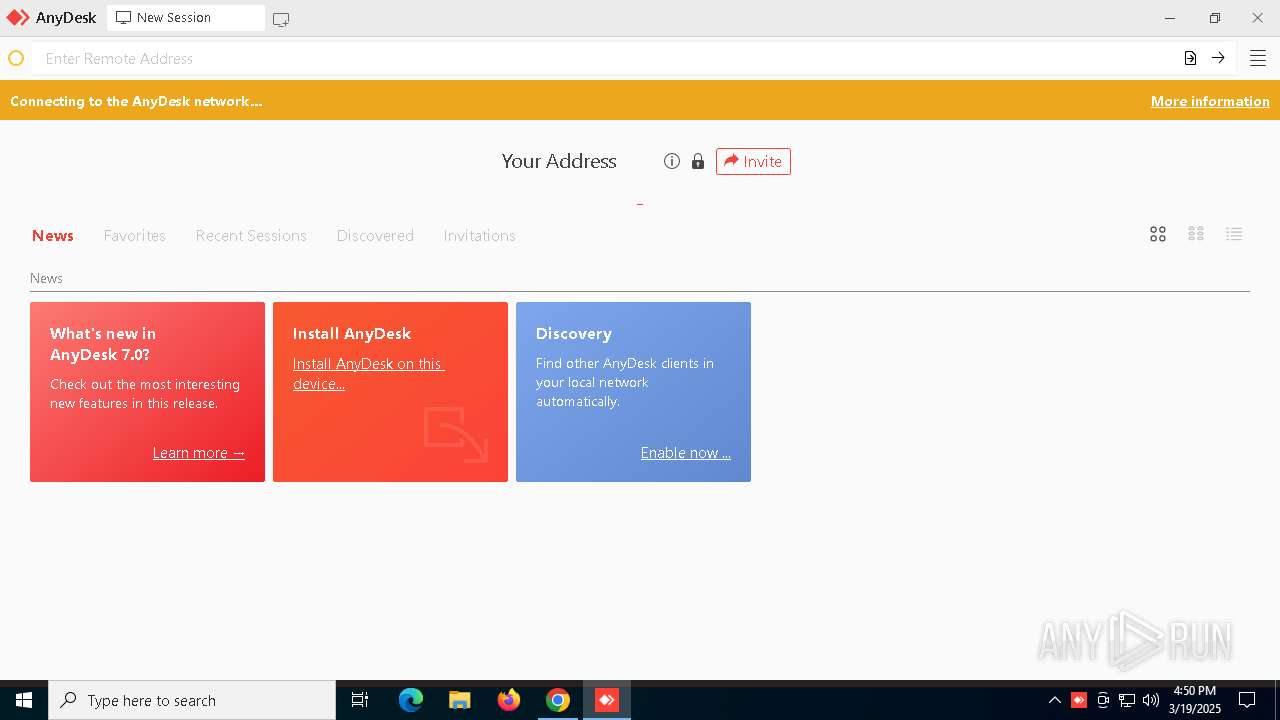Focus the Enter Remote Address field
Screen dimensions: 1280x720
[x=604, y=58]
